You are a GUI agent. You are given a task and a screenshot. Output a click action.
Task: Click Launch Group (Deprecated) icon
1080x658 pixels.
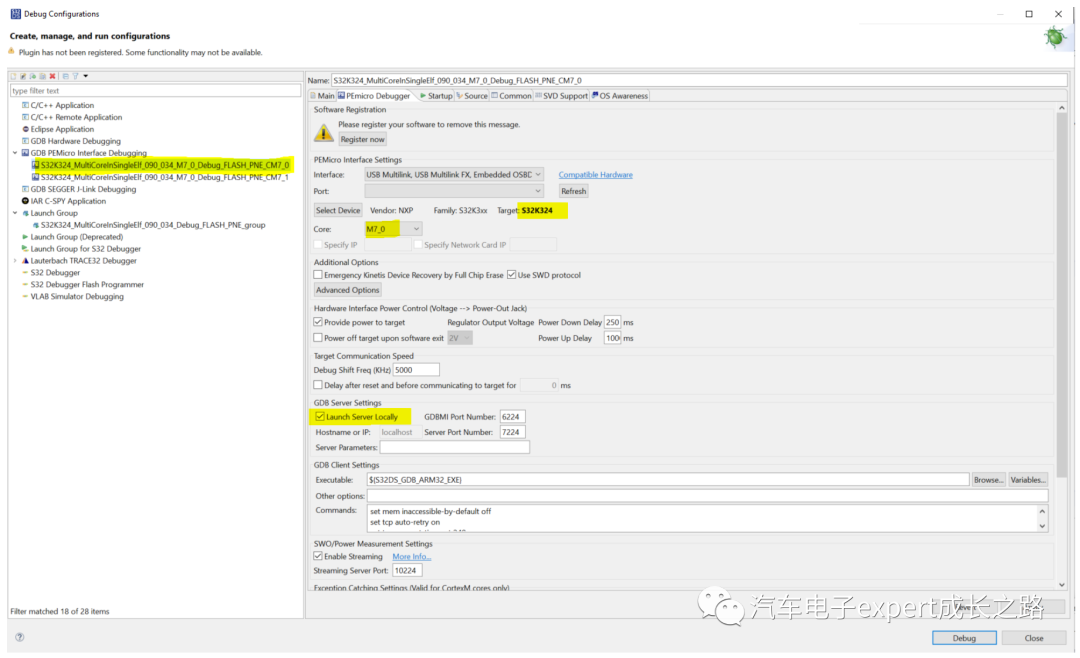(25, 237)
